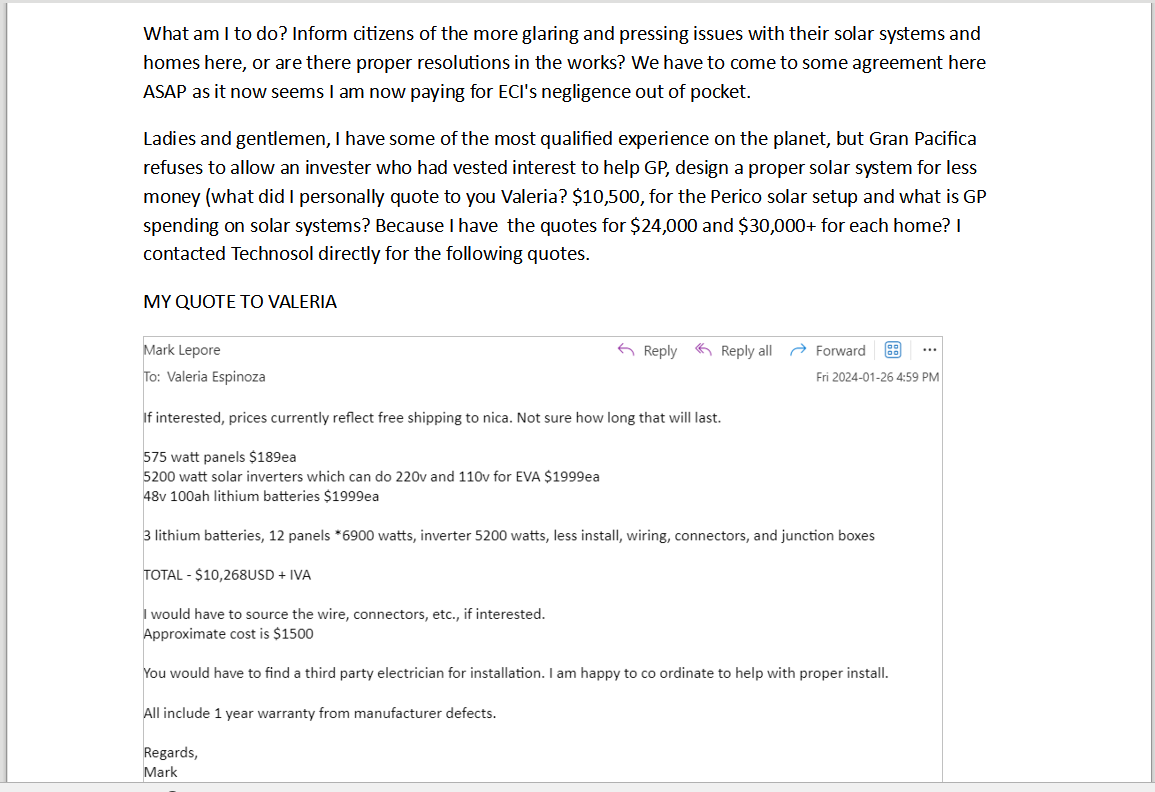
Task: Click the free shipping to nica sentence
Action: tap(431, 418)
